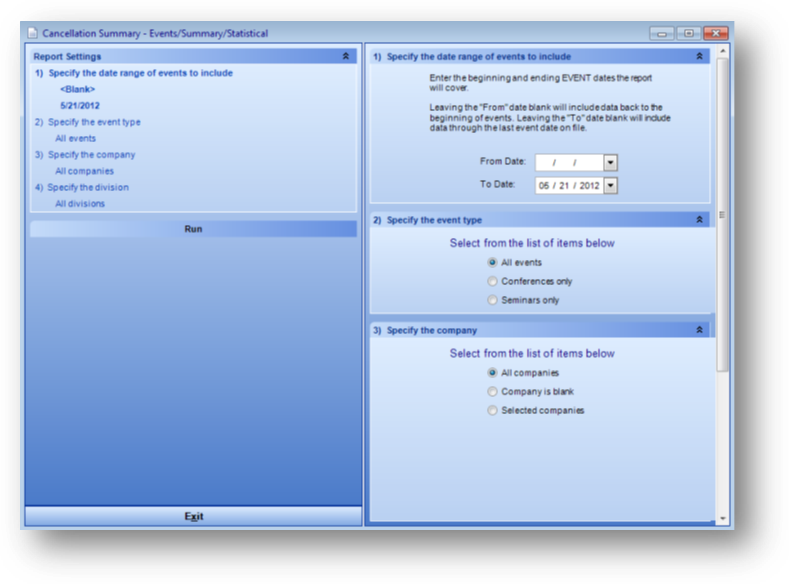Image resolution: width=789 pixels, height=584 pixels.
Task: Choose Seminars only event type
Action: point(492,300)
